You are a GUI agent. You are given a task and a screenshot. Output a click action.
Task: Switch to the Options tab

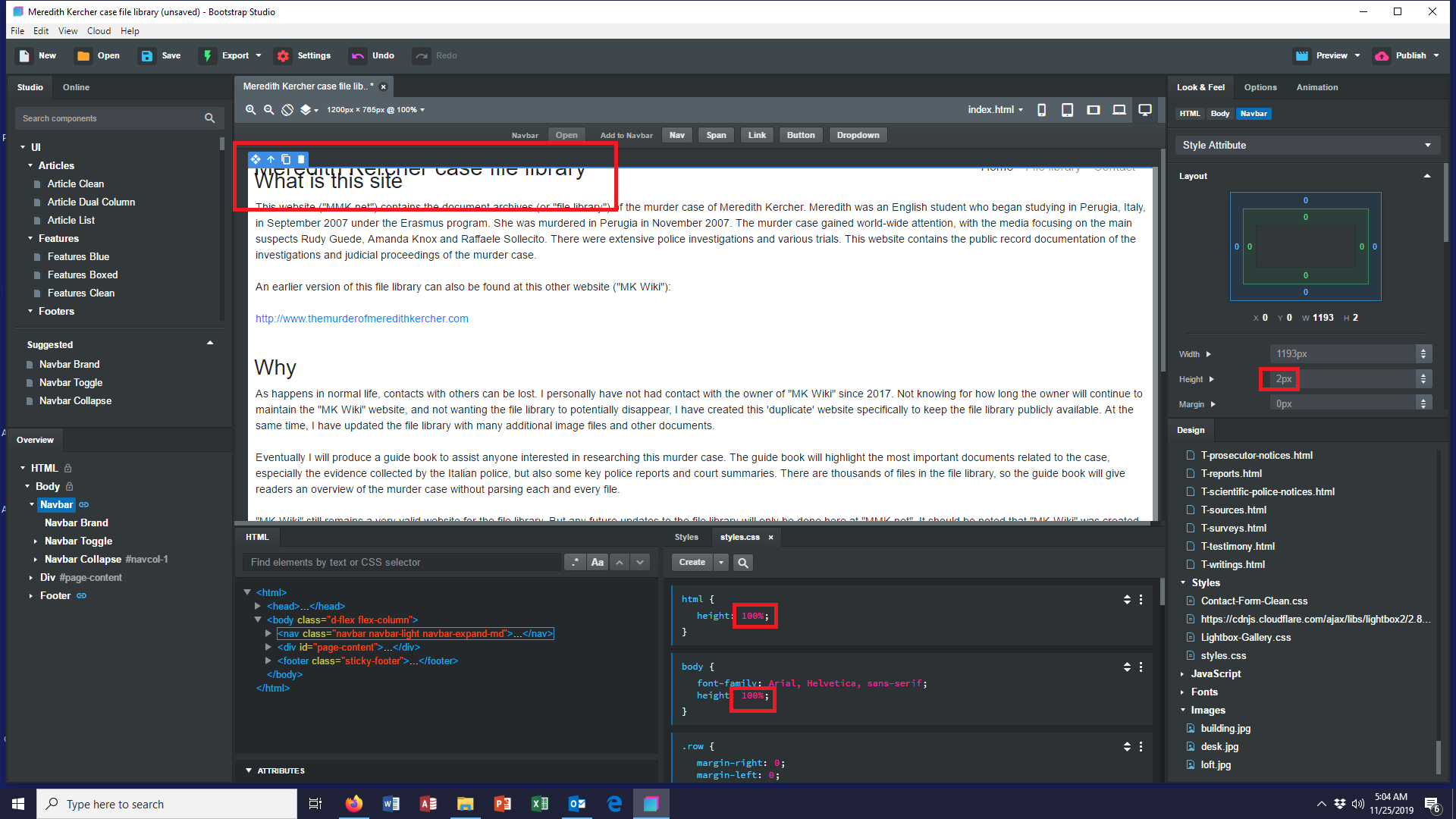point(1260,87)
